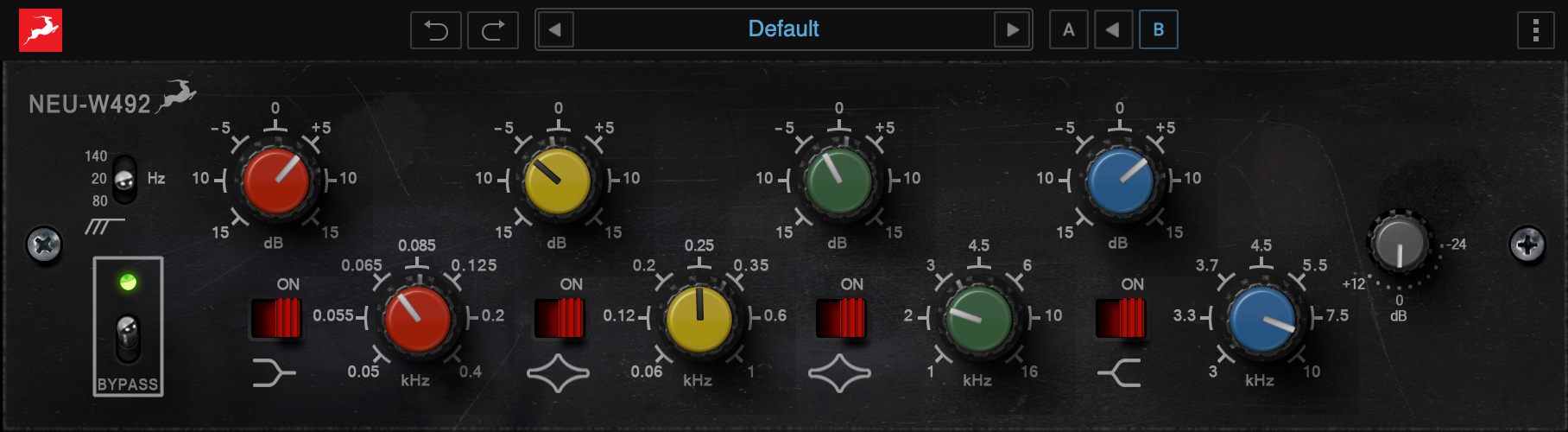Open the three-dot options menu
This screenshot has height=432, width=1568.
tap(1535, 30)
